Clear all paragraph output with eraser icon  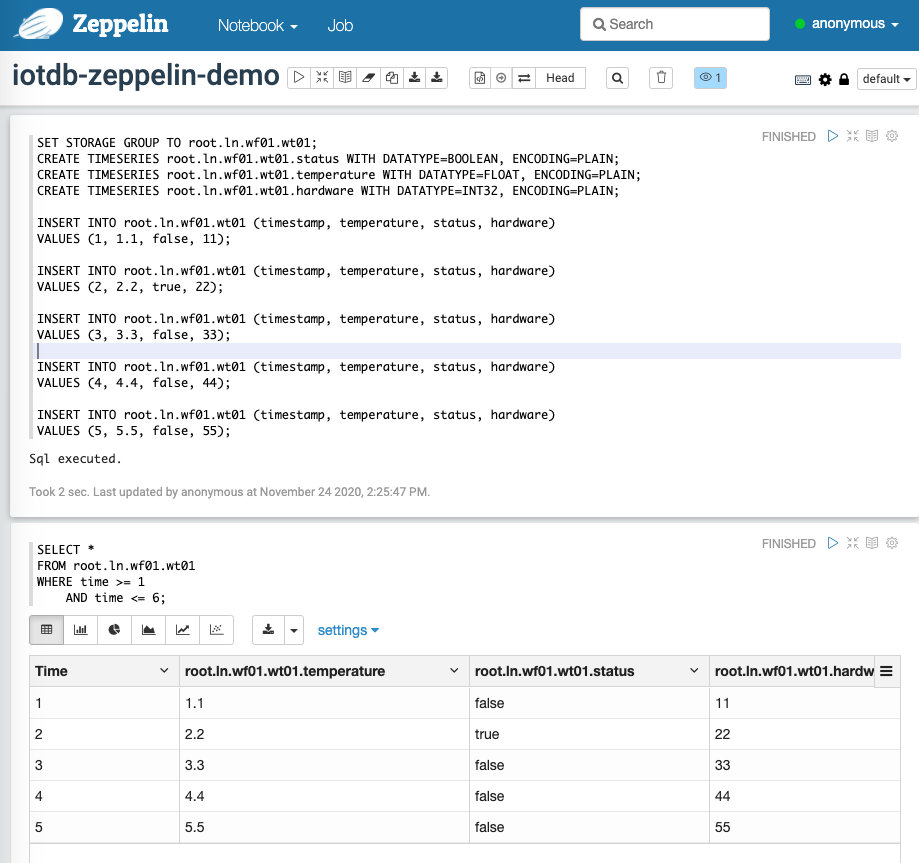368,77
